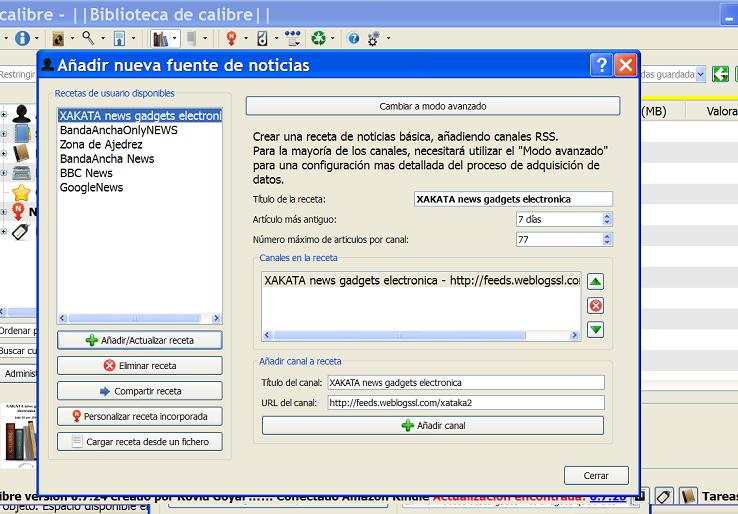Click the Añadir canal button

(x=433, y=426)
